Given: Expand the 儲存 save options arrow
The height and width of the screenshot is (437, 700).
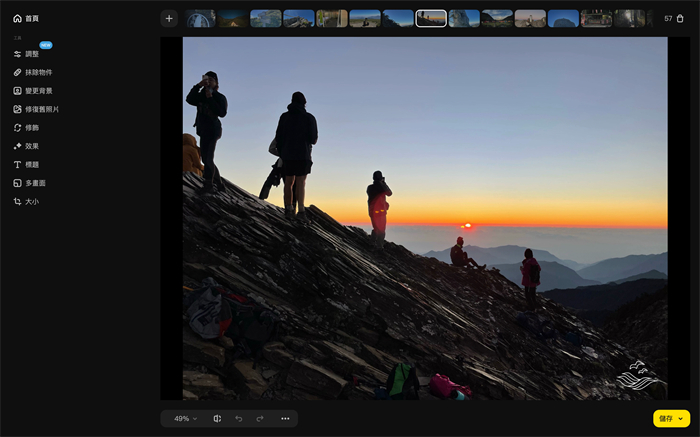Looking at the screenshot, I should pos(681,418).
